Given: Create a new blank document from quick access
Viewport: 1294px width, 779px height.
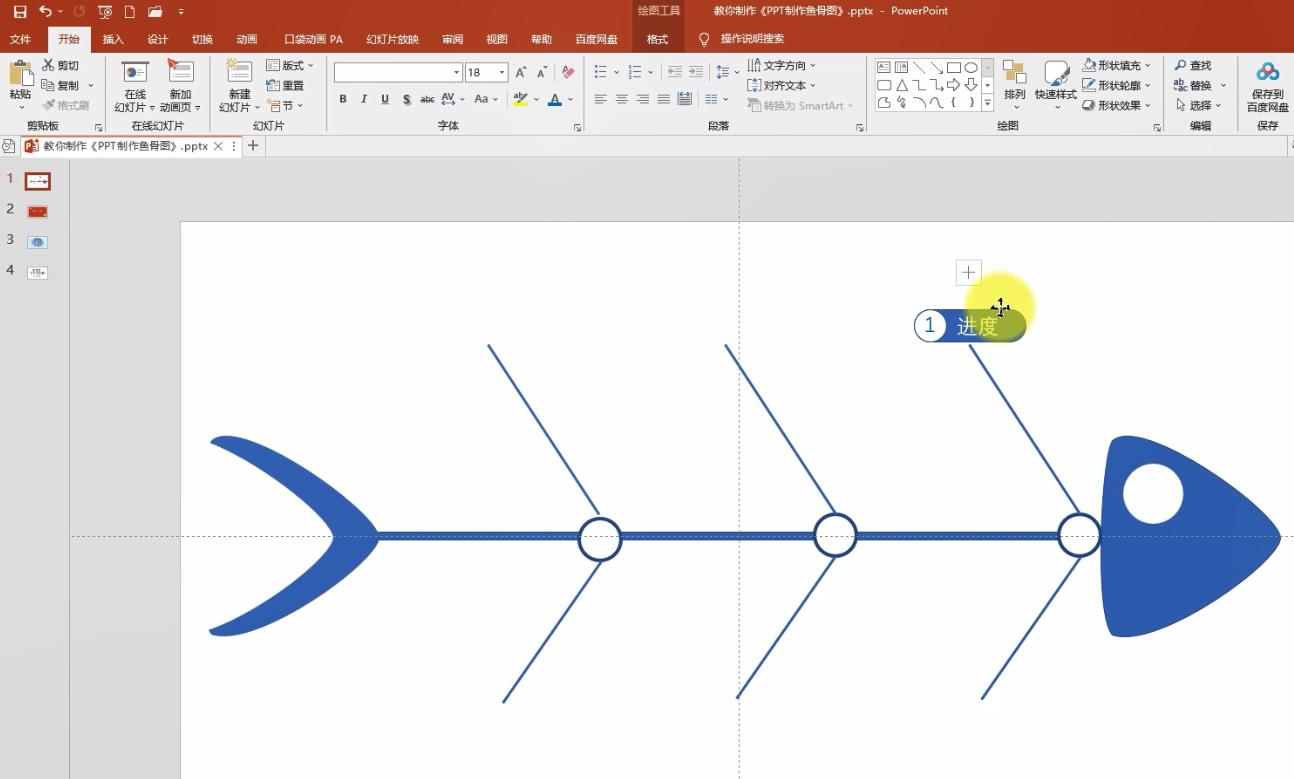Looking at the screenshot, I should point(129,12).
